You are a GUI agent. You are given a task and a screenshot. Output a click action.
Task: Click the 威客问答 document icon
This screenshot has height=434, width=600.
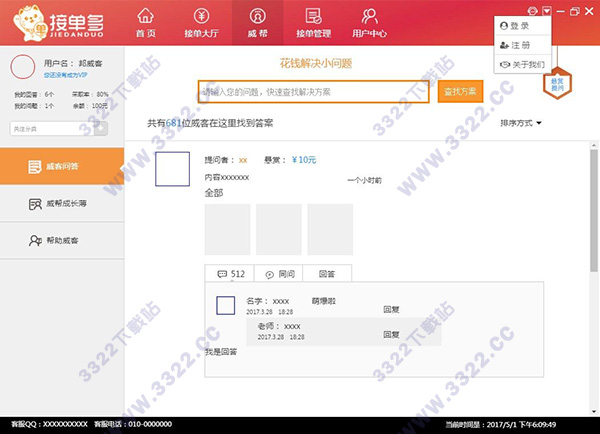point(35,167)
